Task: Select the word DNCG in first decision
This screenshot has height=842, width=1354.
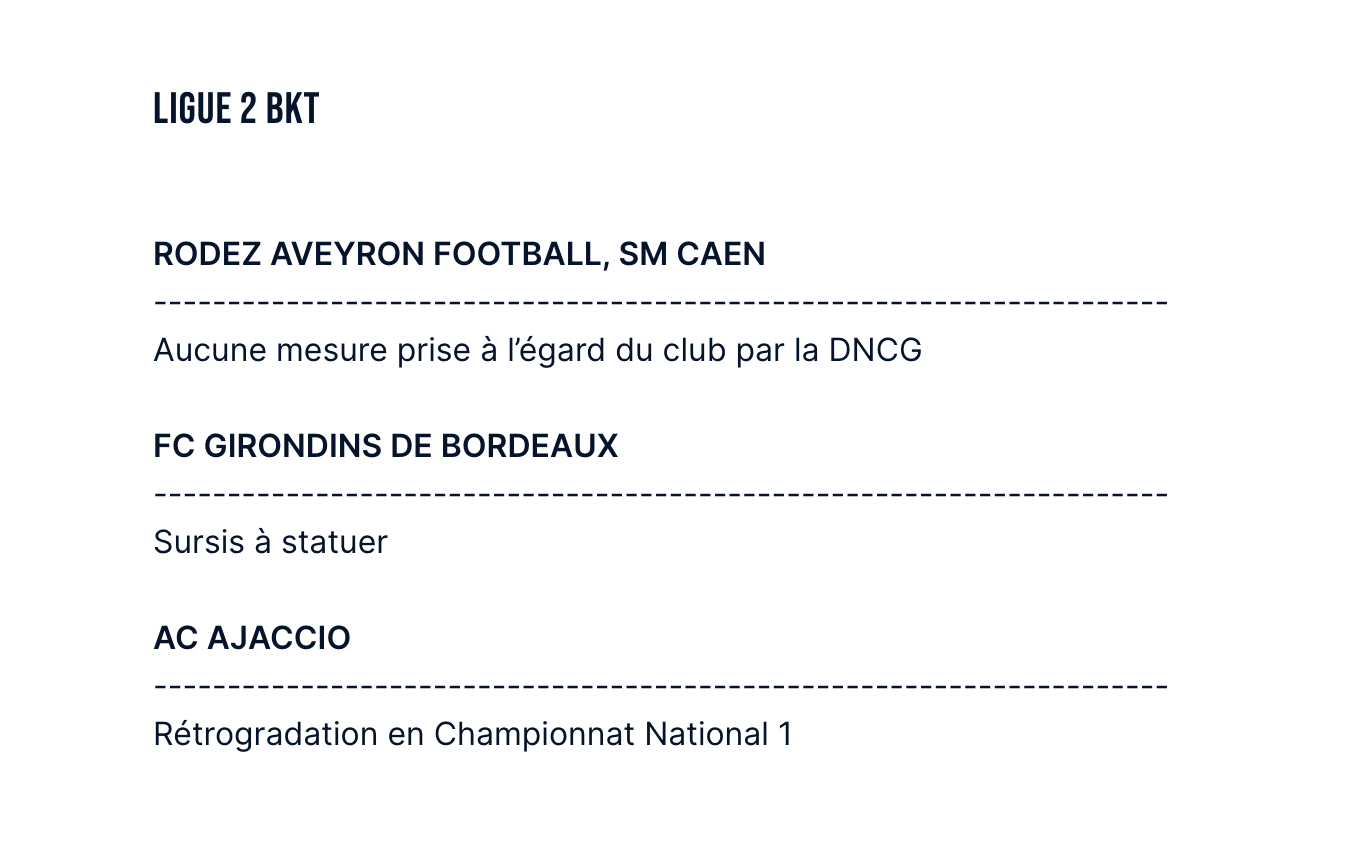Action: pyautogui.click(x=875, y=351)
